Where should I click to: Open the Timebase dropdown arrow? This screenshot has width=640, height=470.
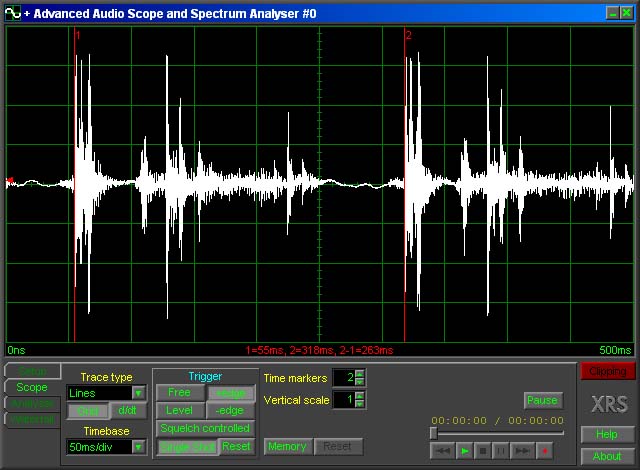(138, 447)
